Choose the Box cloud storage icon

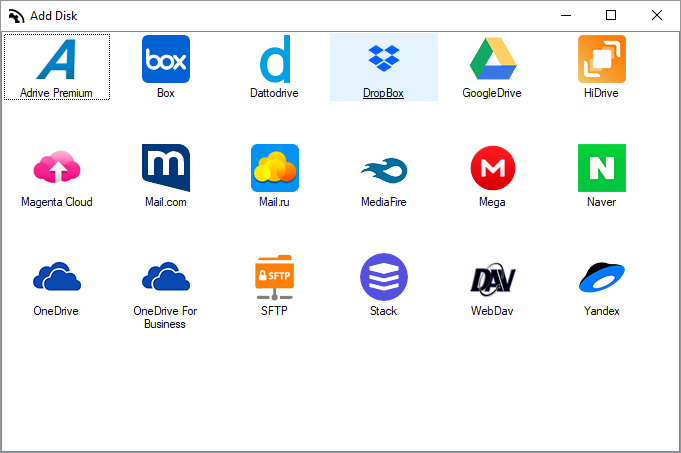click(x=166, y=59)
